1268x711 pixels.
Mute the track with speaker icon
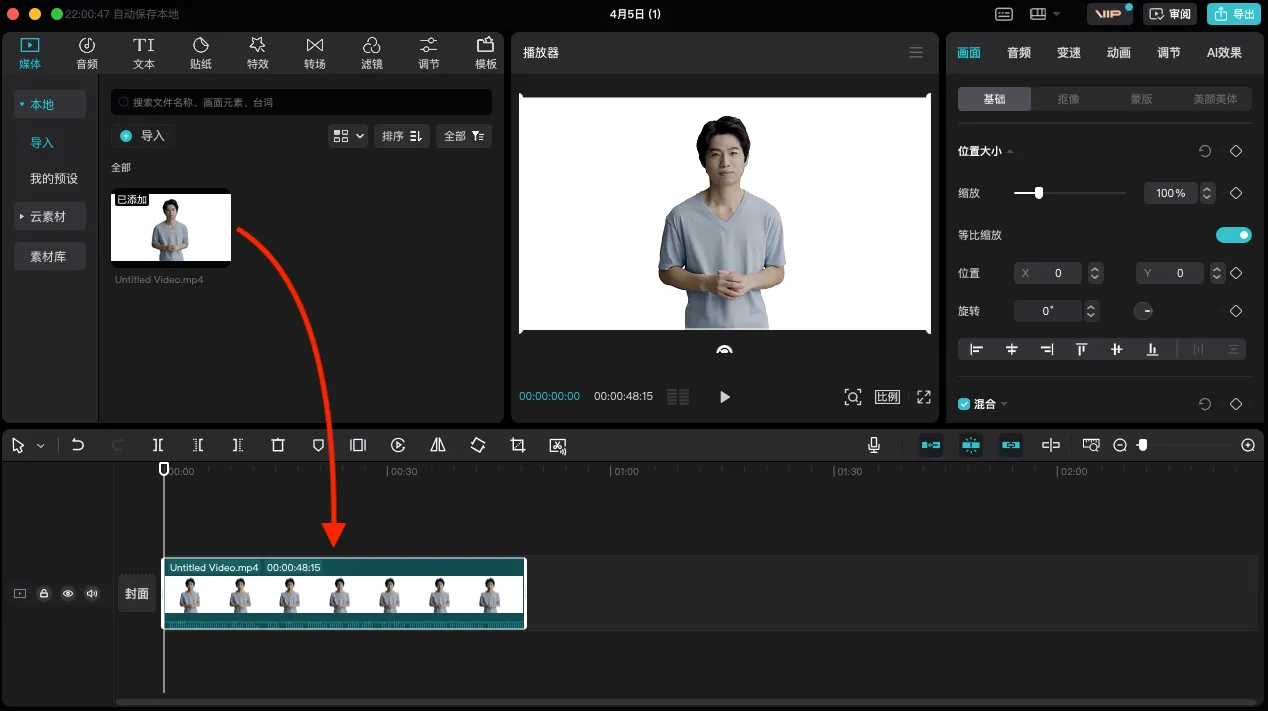click(92, 593)
